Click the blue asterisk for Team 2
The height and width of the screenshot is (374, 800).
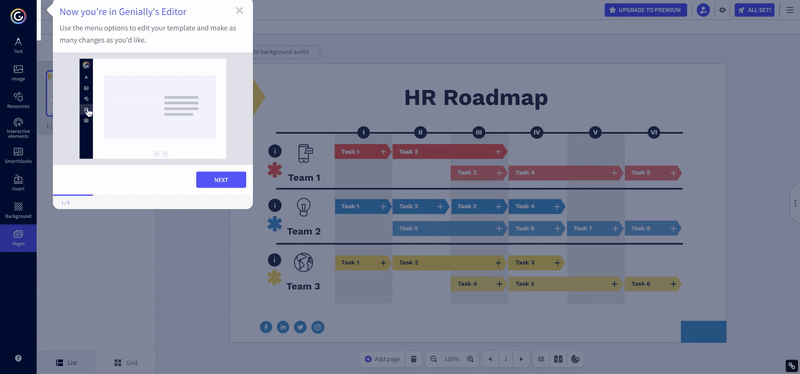click(274, 224)
